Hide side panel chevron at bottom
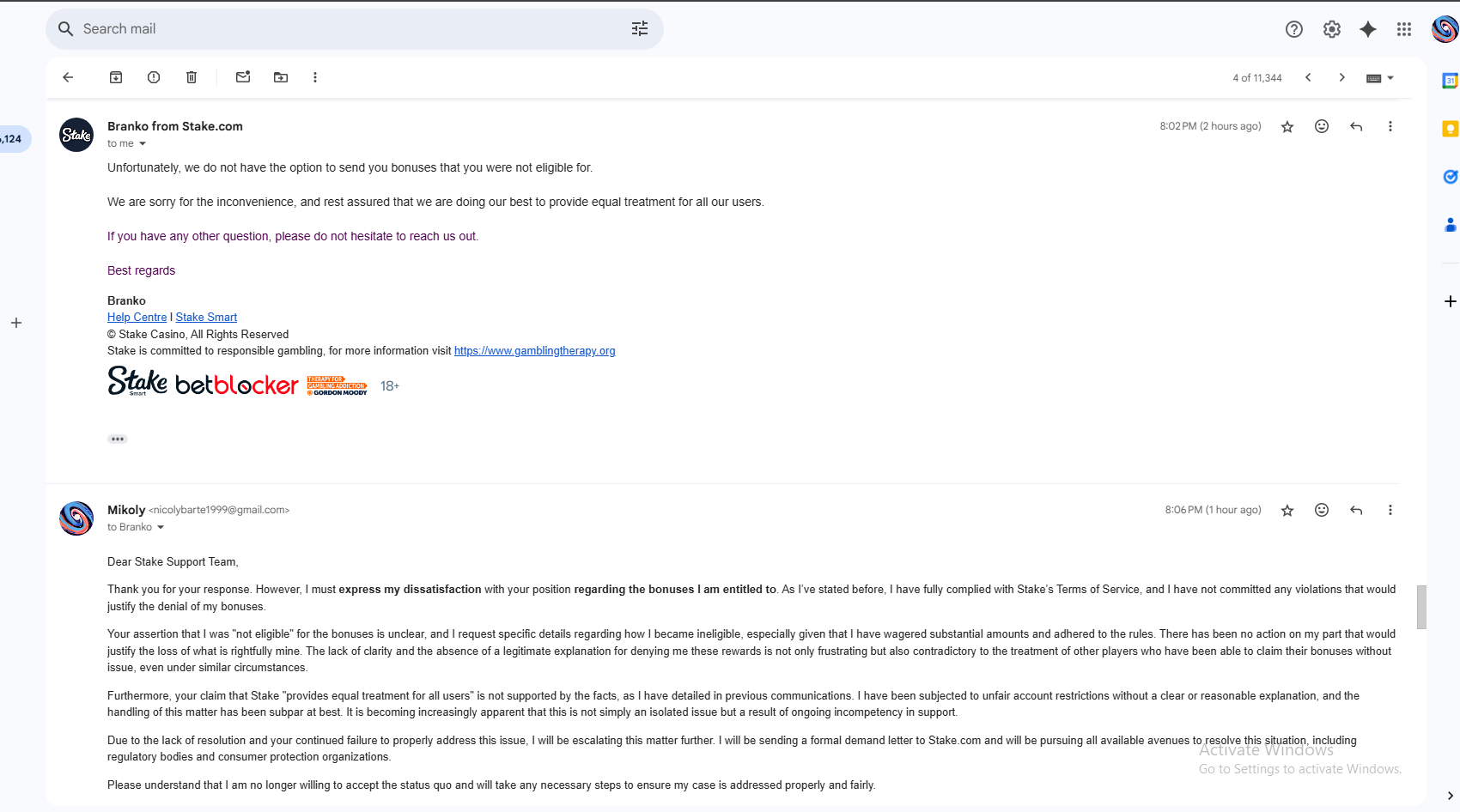Screen dimensions: 1460x812 (x=1450, y=796)
